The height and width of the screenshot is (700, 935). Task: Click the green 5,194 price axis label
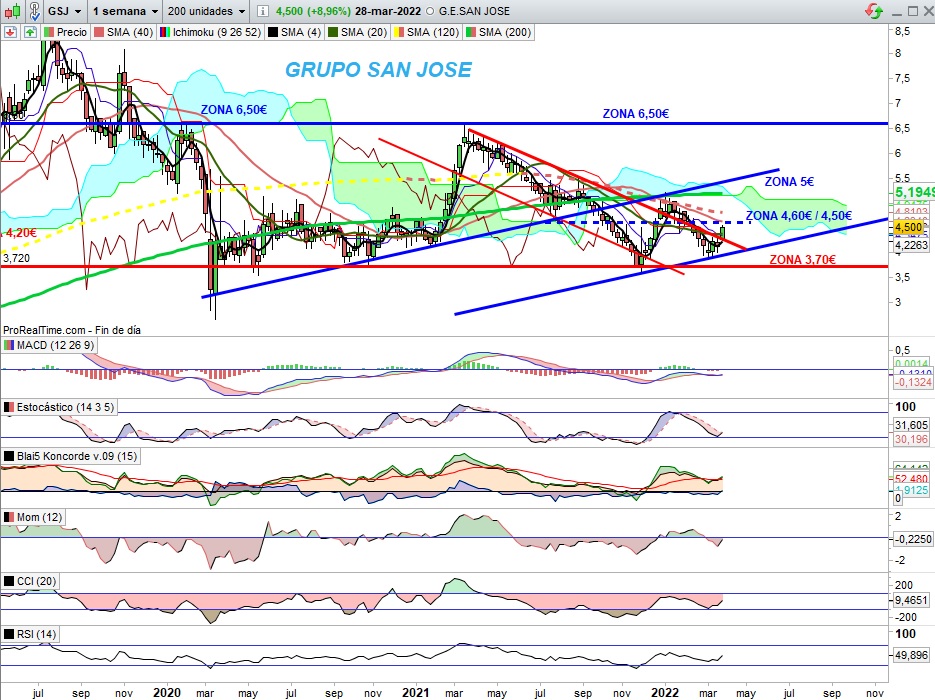click(x=914, y=192)
